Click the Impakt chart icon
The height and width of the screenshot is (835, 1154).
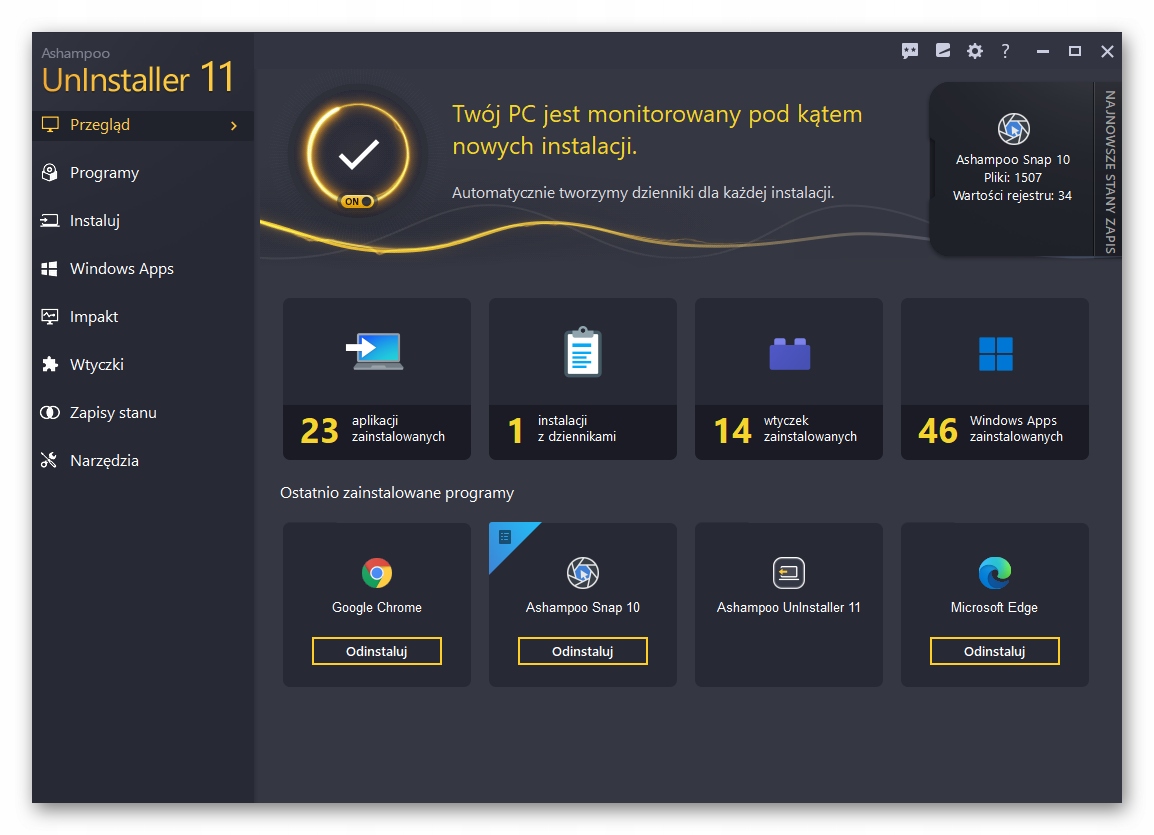pyautogui.click(x=49, y=316)
